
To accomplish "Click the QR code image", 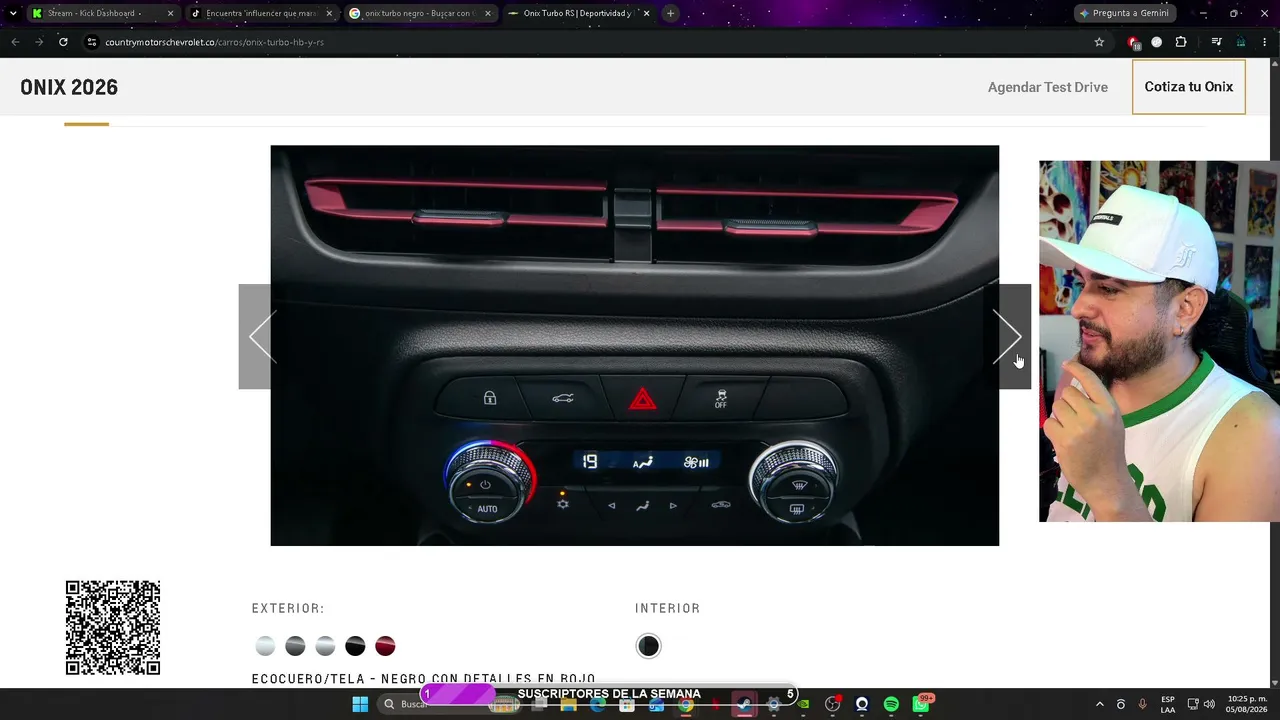I will click(113, 628).
